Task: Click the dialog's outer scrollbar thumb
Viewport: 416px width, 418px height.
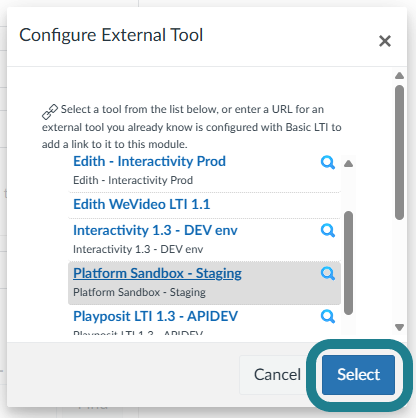Action: point(399,152)
